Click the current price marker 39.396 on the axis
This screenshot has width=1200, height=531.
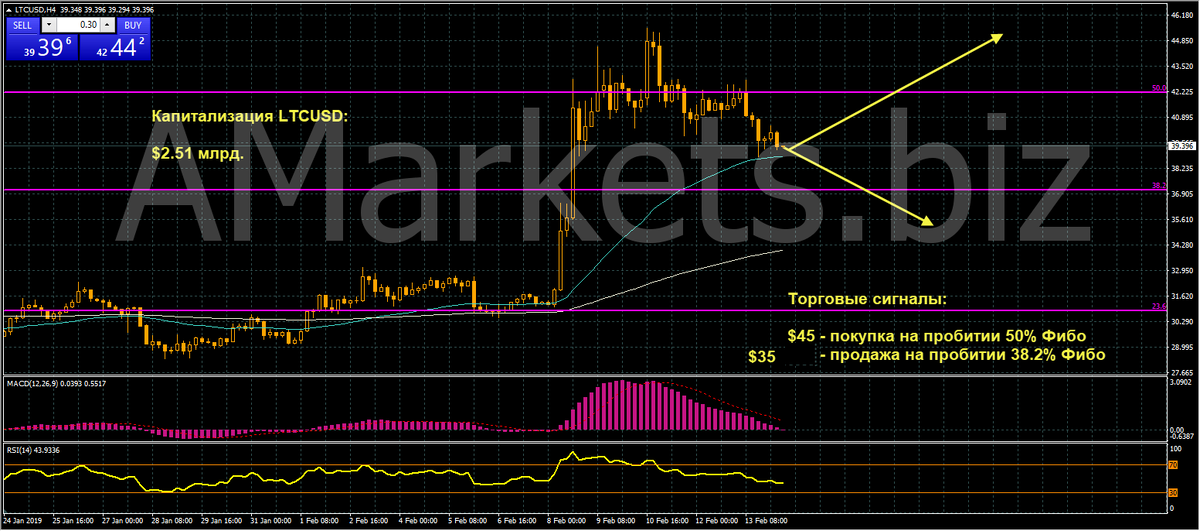coord(1181,147)
